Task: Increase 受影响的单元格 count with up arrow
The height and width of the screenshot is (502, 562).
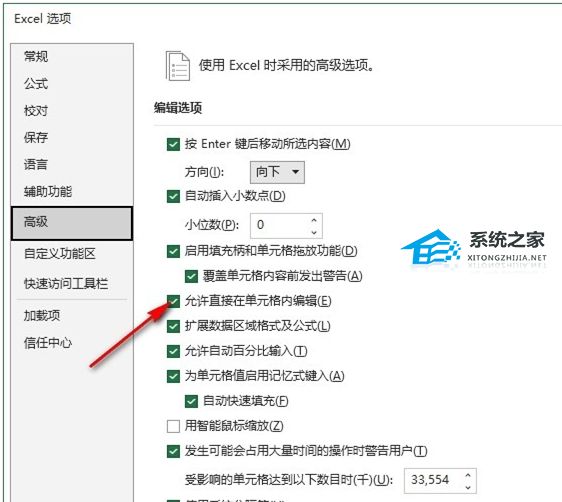Action: (468, 475)
